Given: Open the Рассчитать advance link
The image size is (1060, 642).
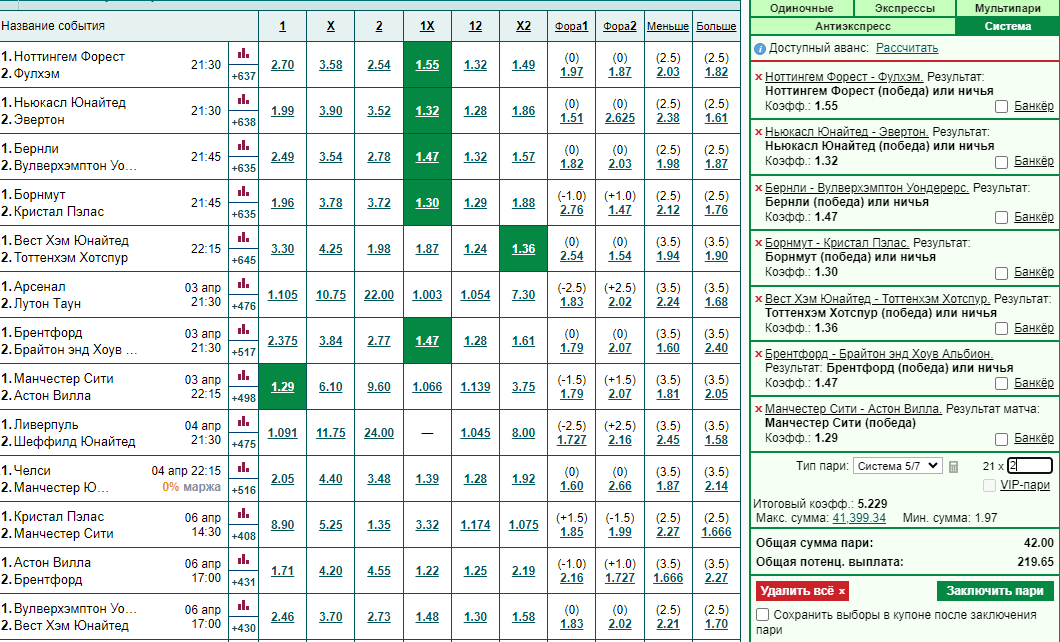Looking at the screenshot, I should 907,48.
